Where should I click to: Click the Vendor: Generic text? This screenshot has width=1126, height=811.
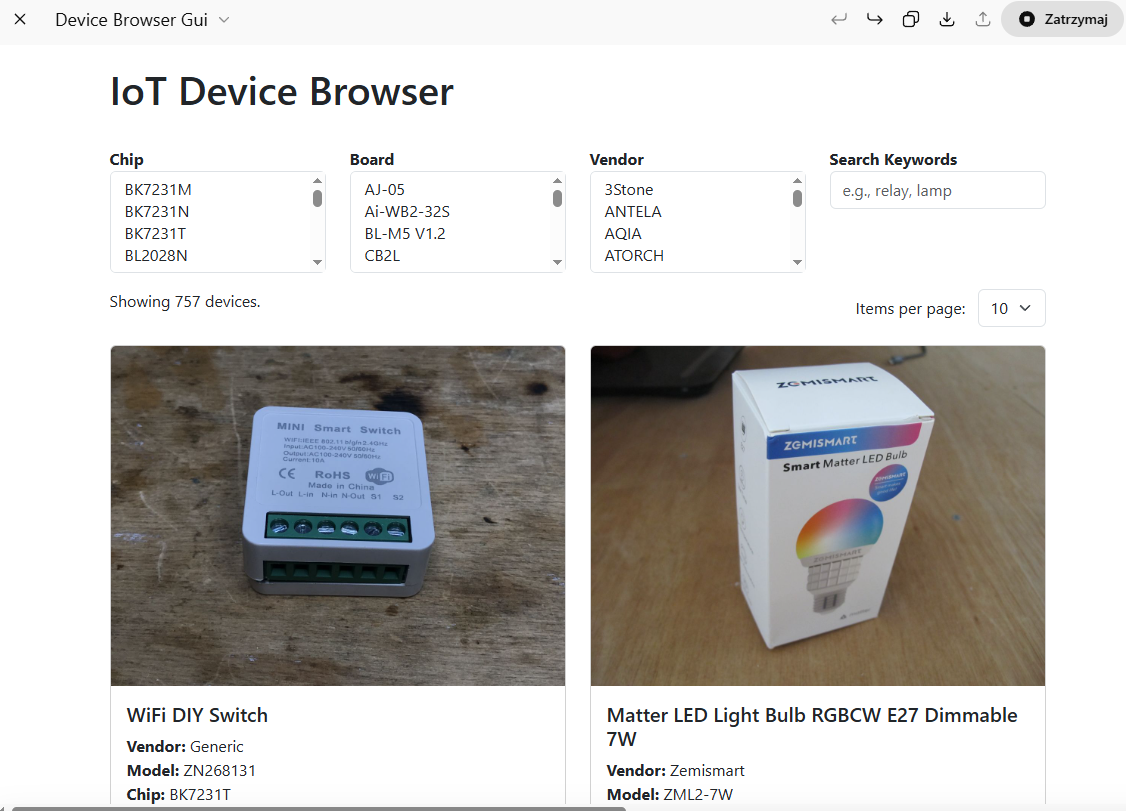pos(185,747)
